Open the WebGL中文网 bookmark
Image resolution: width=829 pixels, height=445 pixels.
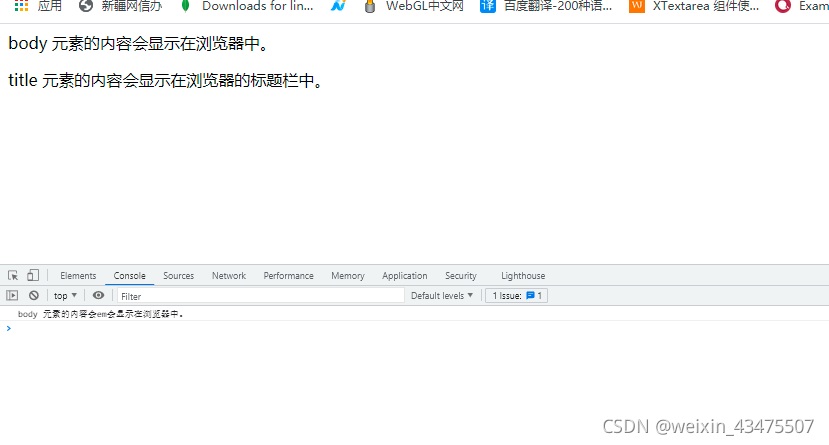click(x=414, y=6)
